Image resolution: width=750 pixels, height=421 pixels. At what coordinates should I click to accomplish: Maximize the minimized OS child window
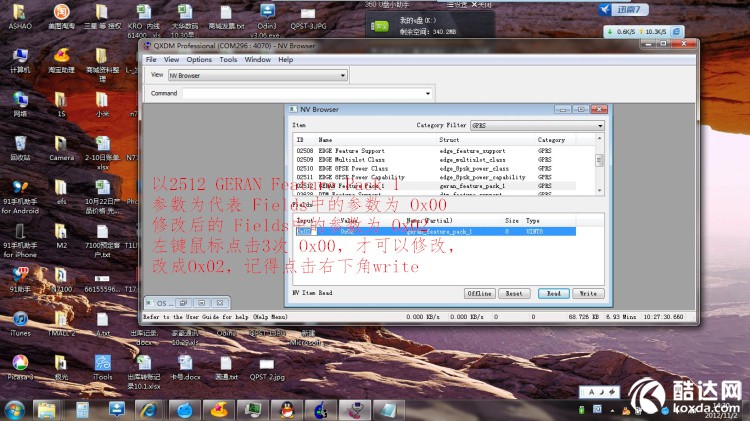[x=201, y=303]
